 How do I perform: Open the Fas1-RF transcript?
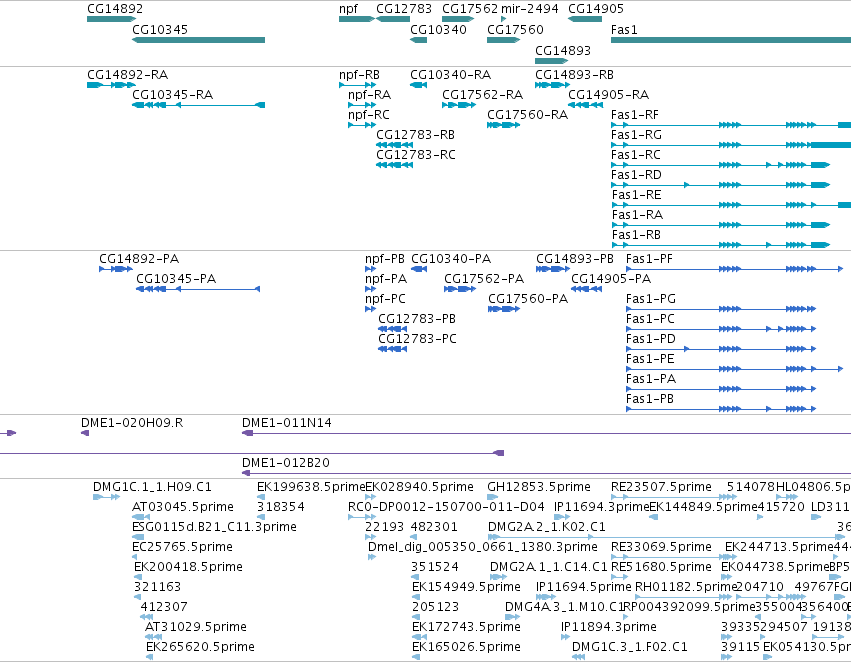tap(634, 114)
